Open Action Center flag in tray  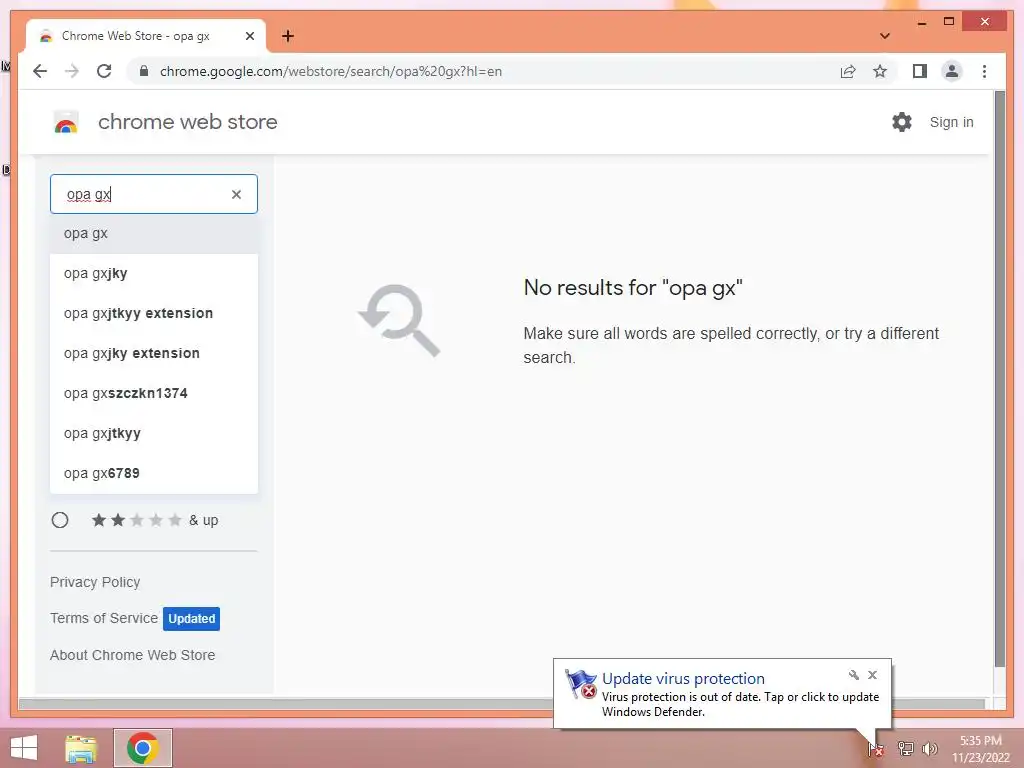point(876,749)
